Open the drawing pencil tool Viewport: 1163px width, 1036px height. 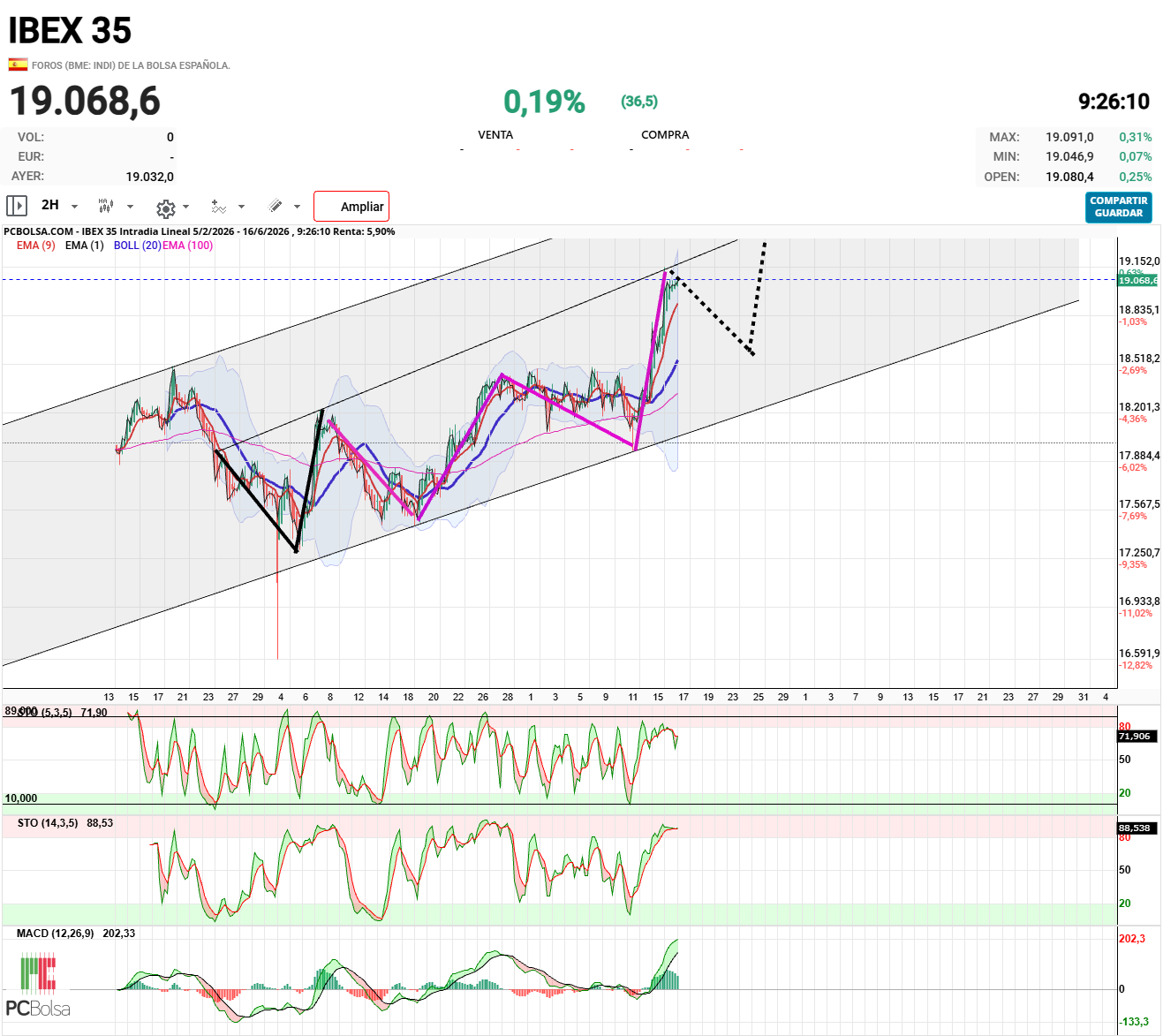click(x=276, y=206)
